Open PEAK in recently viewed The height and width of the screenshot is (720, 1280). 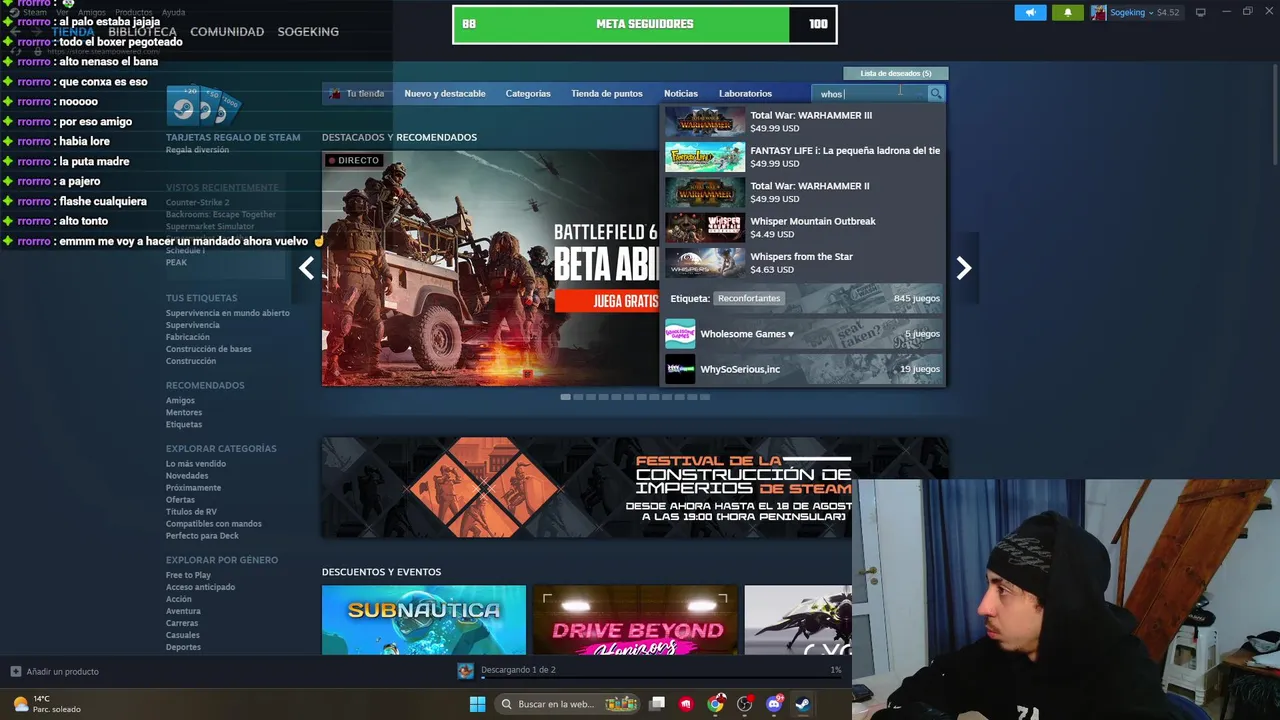pyautogui.click(x=176, y=262)
